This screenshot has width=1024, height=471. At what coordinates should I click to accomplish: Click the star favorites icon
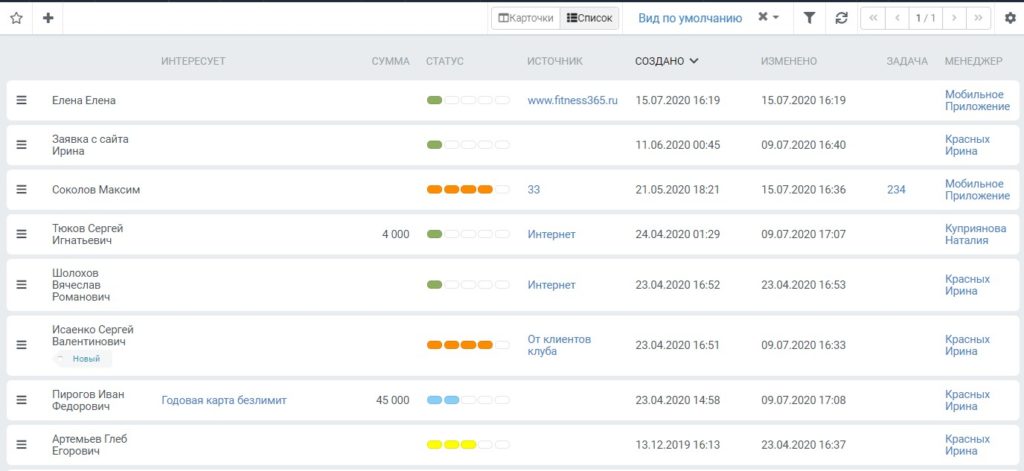[x=16, y=18]
